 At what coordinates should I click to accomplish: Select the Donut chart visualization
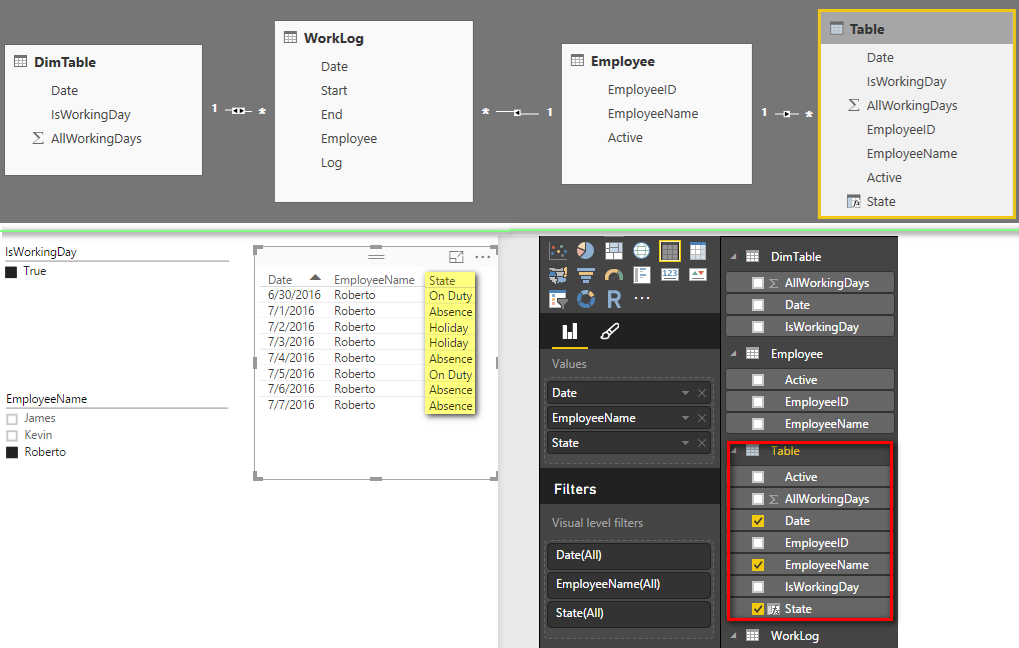(586, 299)
